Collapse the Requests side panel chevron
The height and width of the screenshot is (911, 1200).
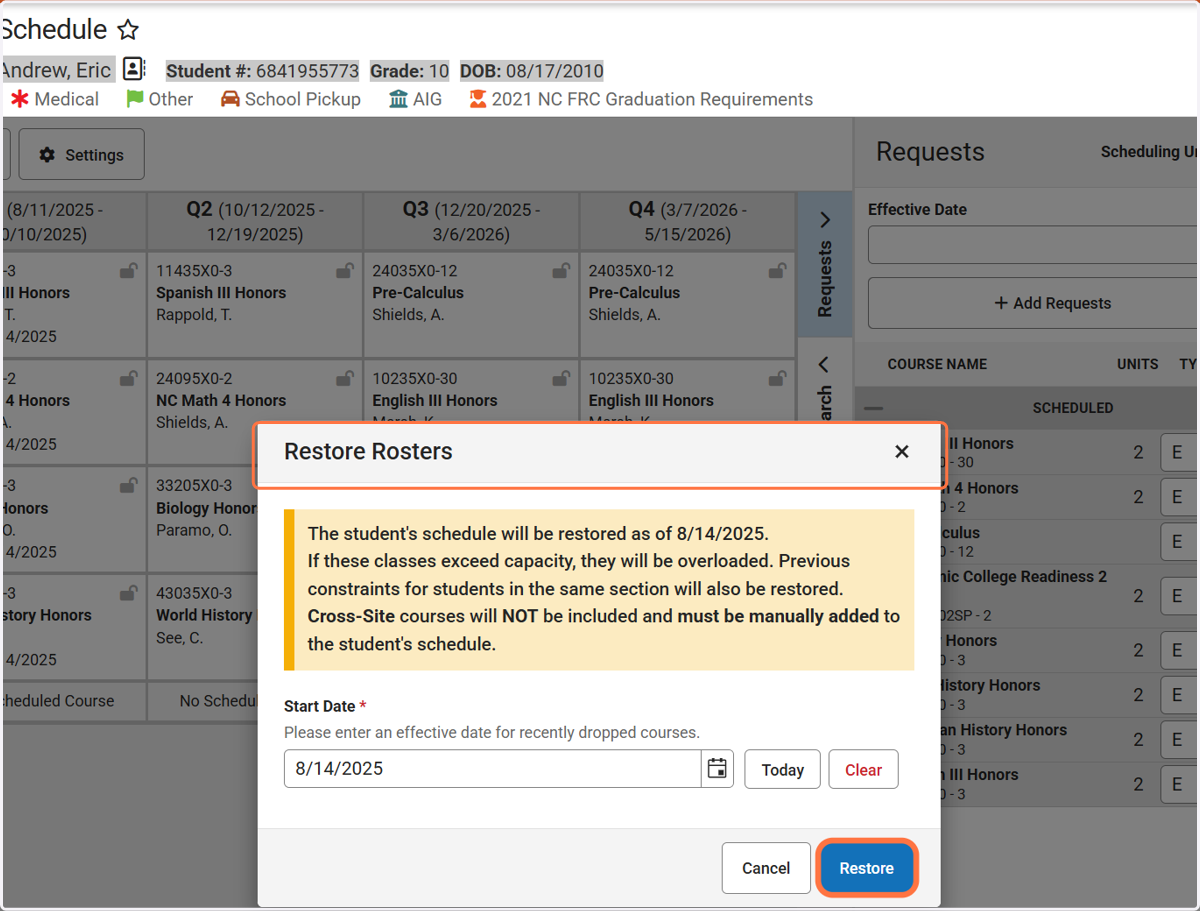[825, 220]
